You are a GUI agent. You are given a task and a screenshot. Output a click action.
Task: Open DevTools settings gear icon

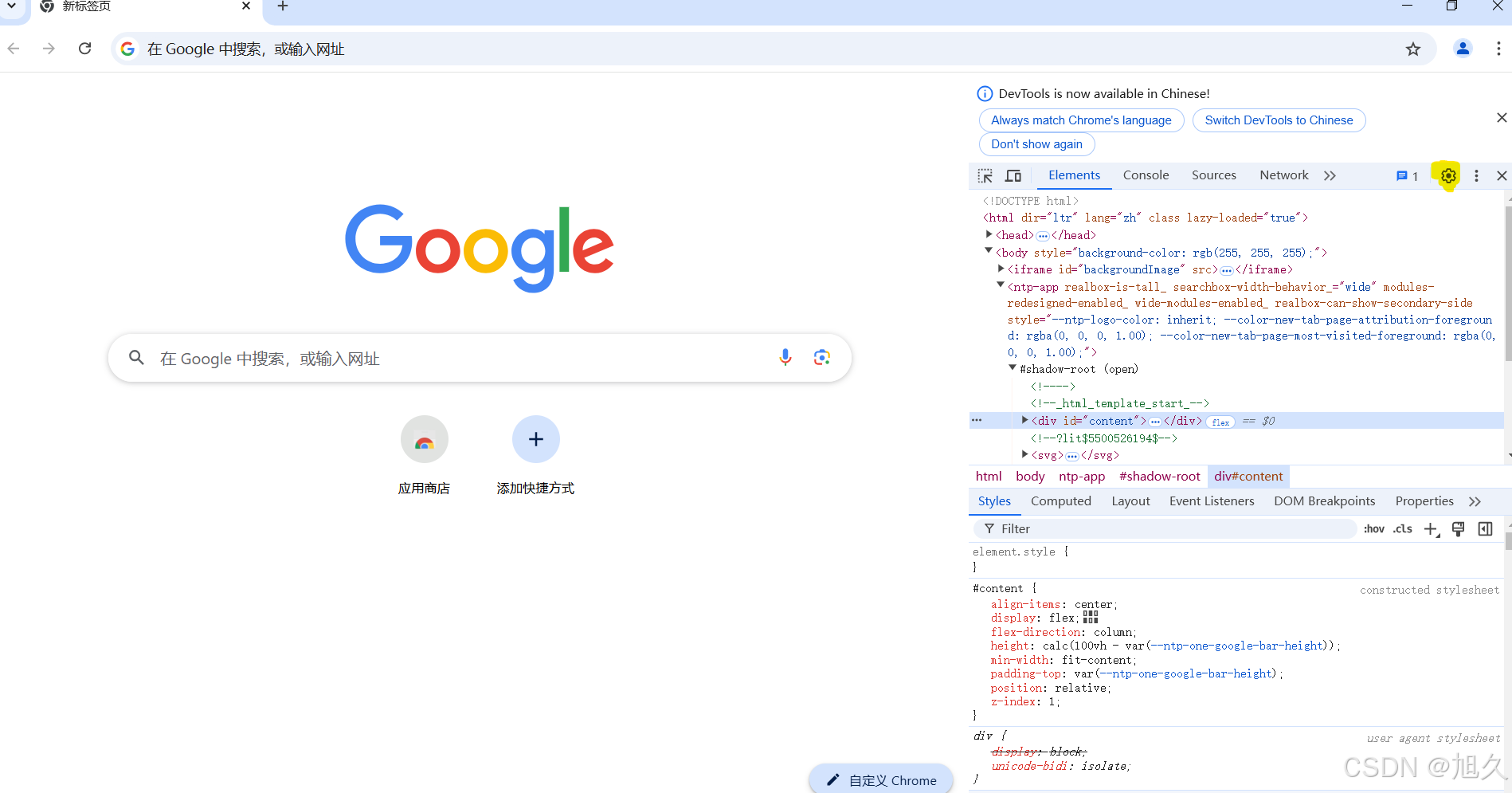point(1448,176)
